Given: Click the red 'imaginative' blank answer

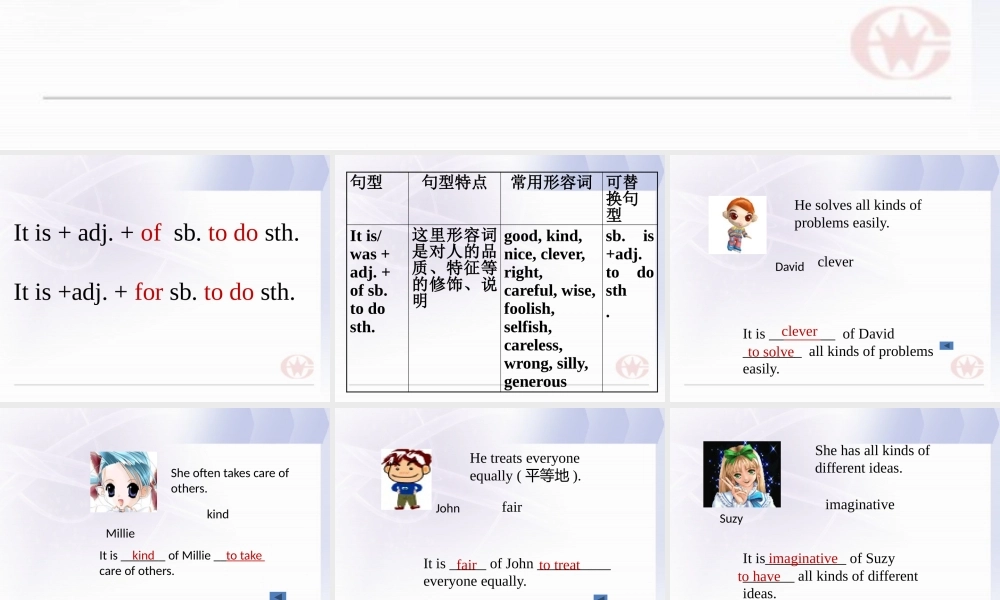Looking at the screenshot, I should point(803,559).
